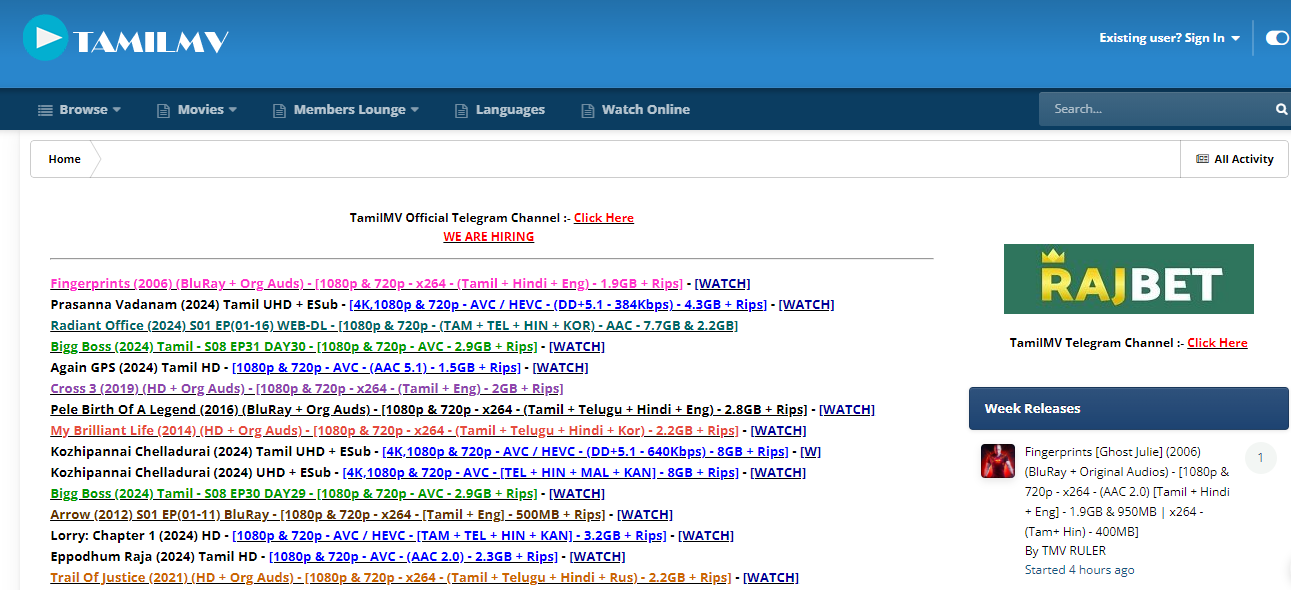Open Prasanna Vadanam 4K download link

pyautogui.click(x=558, y=305)
